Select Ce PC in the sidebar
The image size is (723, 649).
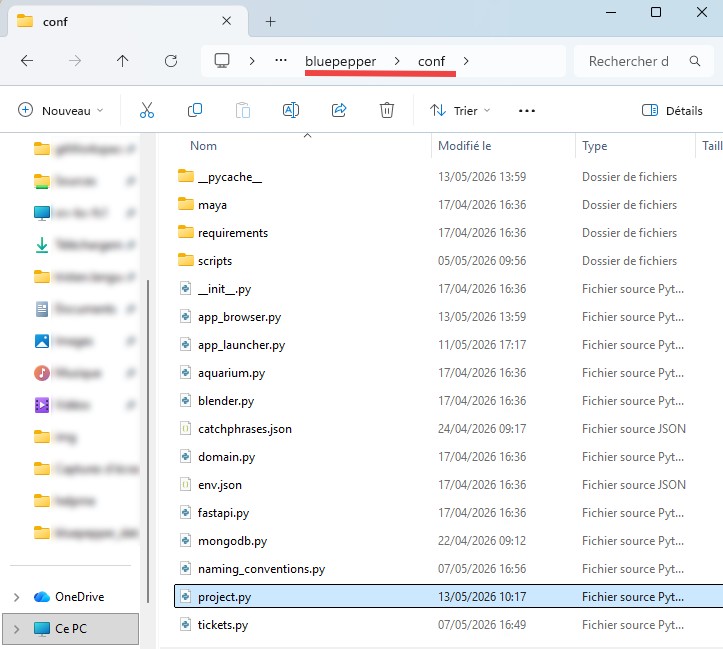click(71, 629)
